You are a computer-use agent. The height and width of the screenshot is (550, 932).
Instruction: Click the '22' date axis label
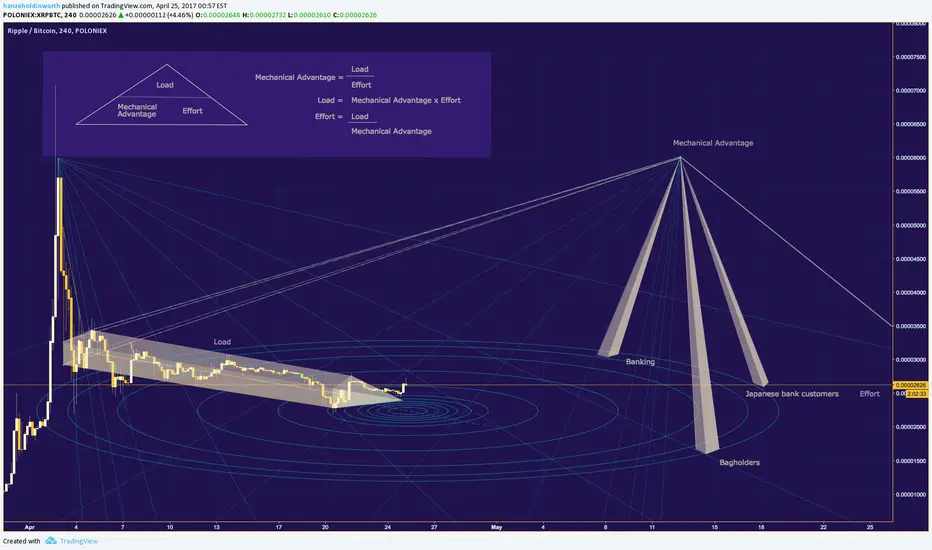[x=823, y=527]
